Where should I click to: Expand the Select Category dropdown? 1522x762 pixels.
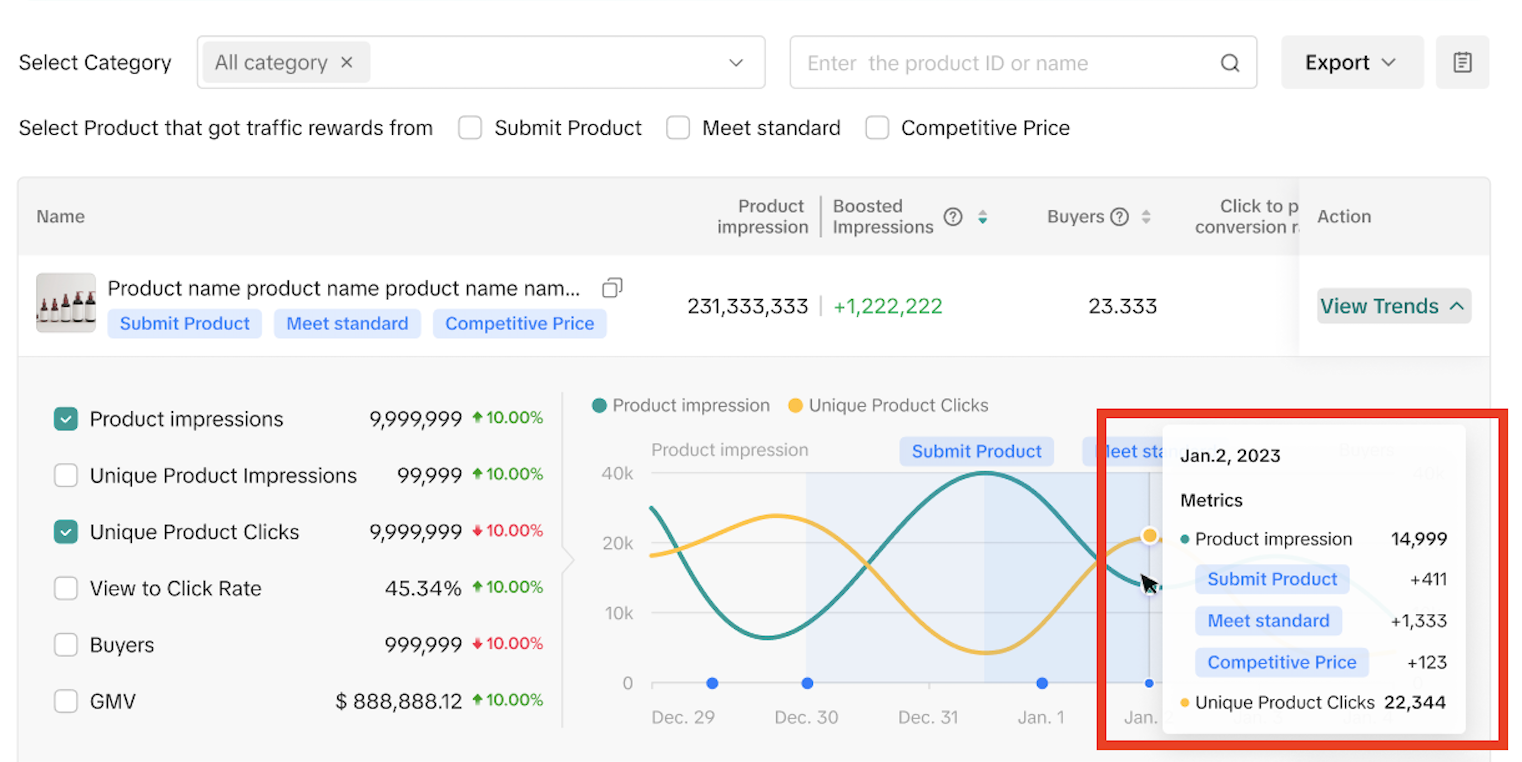736,63
